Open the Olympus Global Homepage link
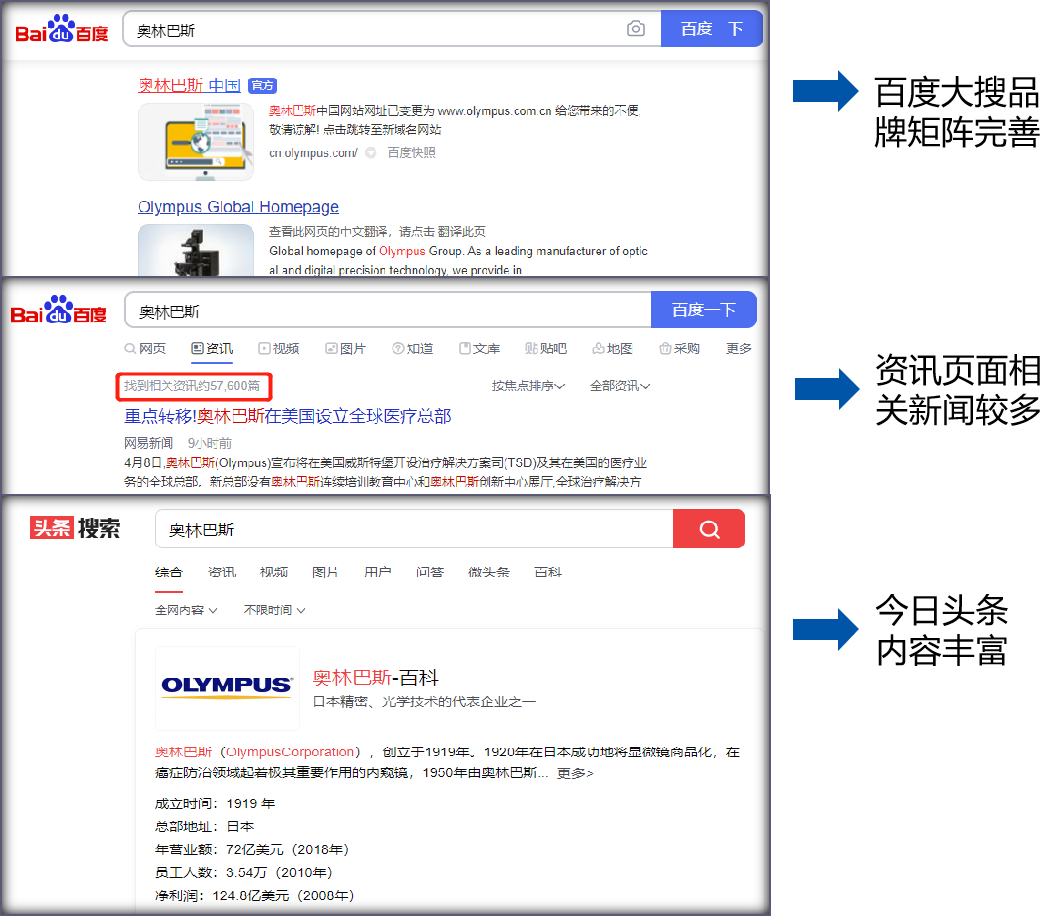This screenshot has width=1060, height=917. click(238, 207)
